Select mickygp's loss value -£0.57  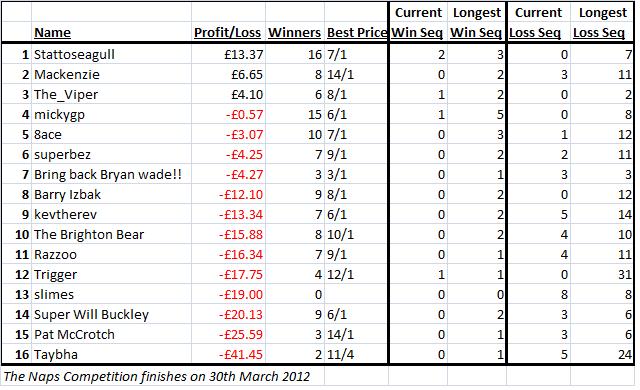[244, 114]
